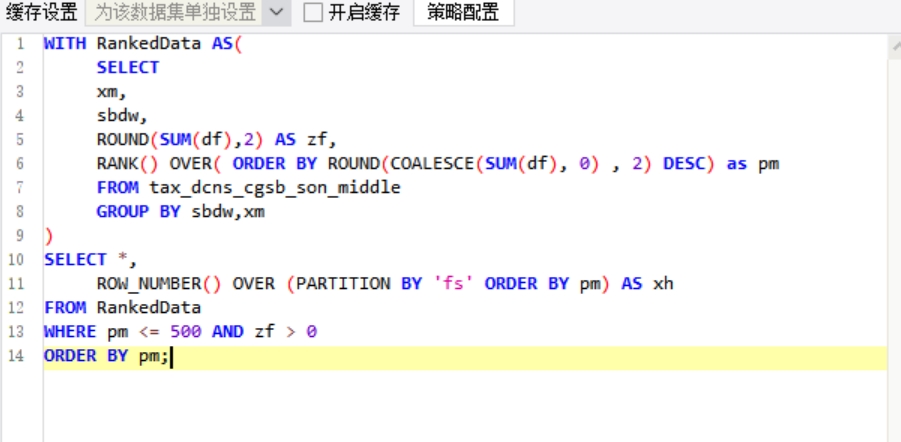Click table name tax_dcns_cgsb_son_middle
This screenshot has height=442, width=901.
tap(275, 188)
